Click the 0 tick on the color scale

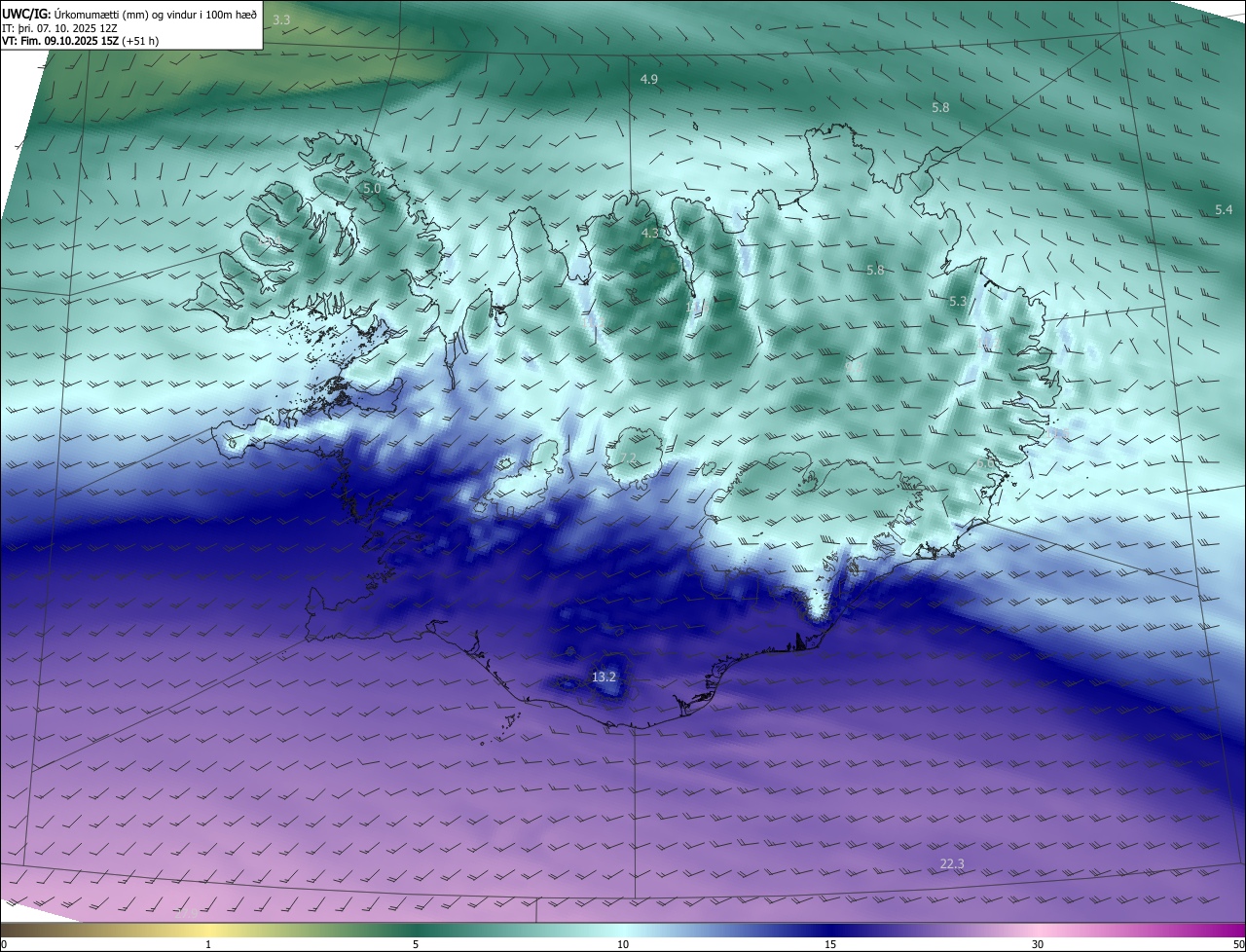4,945
